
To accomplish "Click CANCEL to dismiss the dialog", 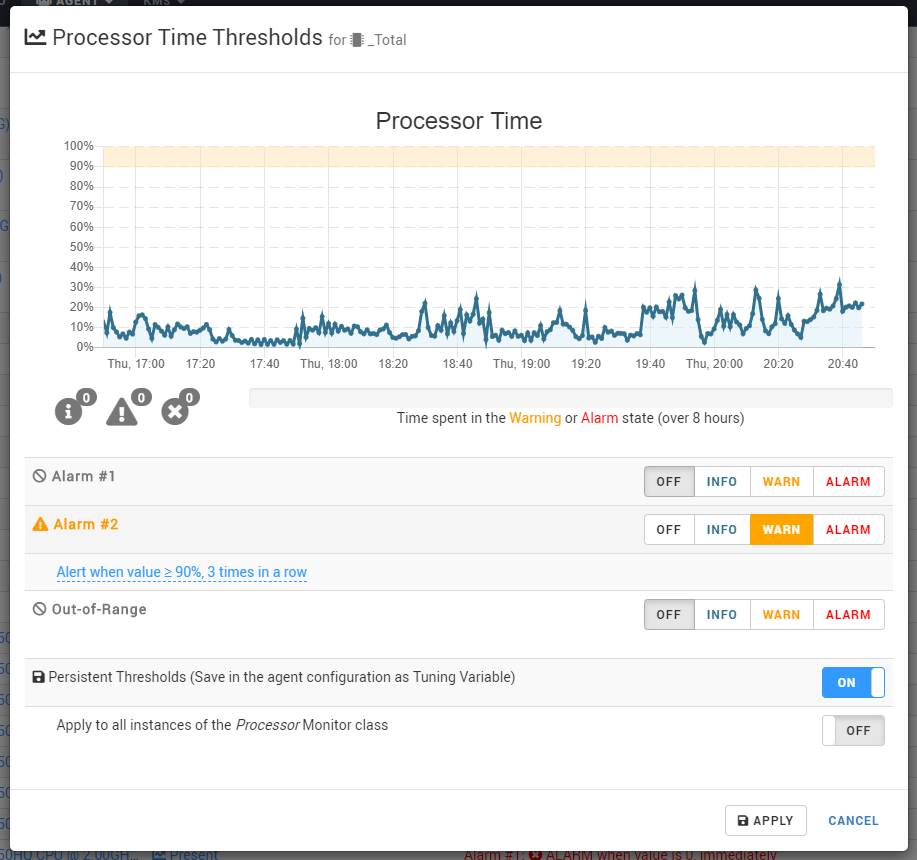I will [853, 820].
